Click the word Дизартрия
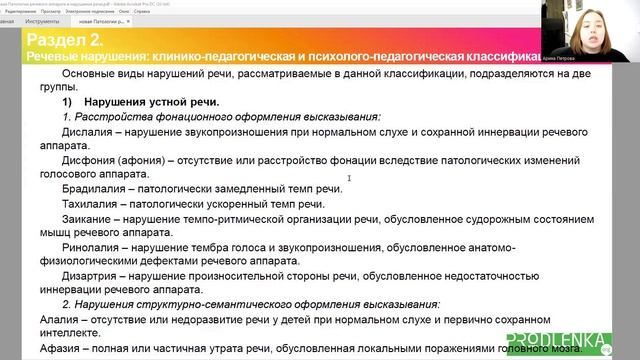This screenshot has width=640, height=360. pos(89,276)
